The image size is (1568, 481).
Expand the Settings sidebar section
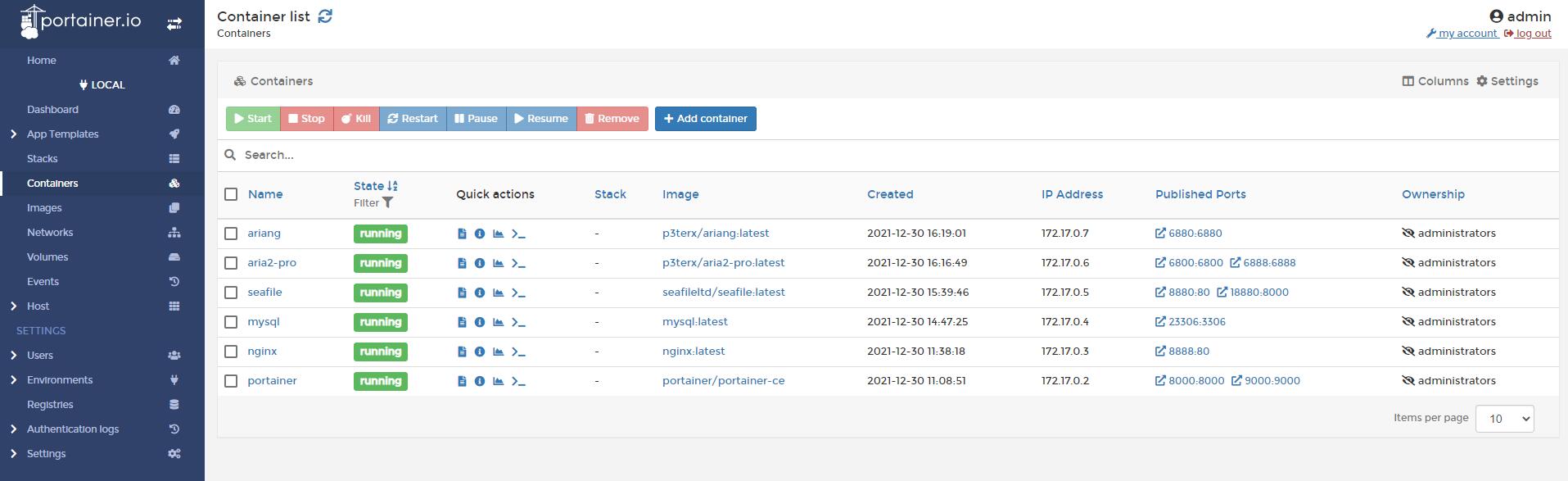[x=13, y=453]
